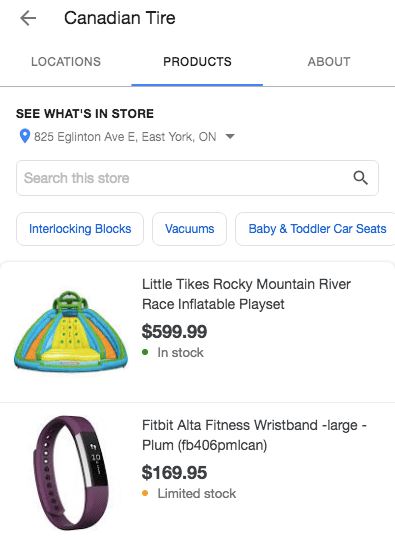Open Little Tikes Rocky Mountain Playset title

[246, 294]
